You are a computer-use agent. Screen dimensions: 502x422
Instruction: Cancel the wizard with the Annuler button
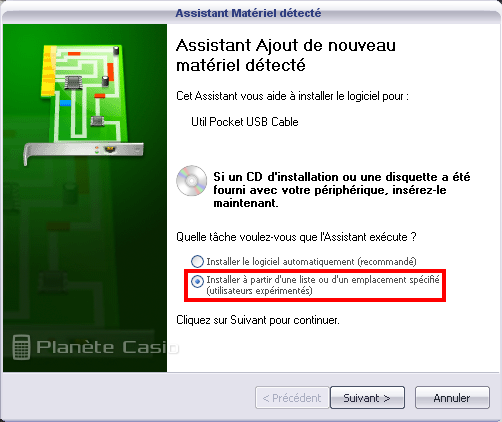(452, 397)
